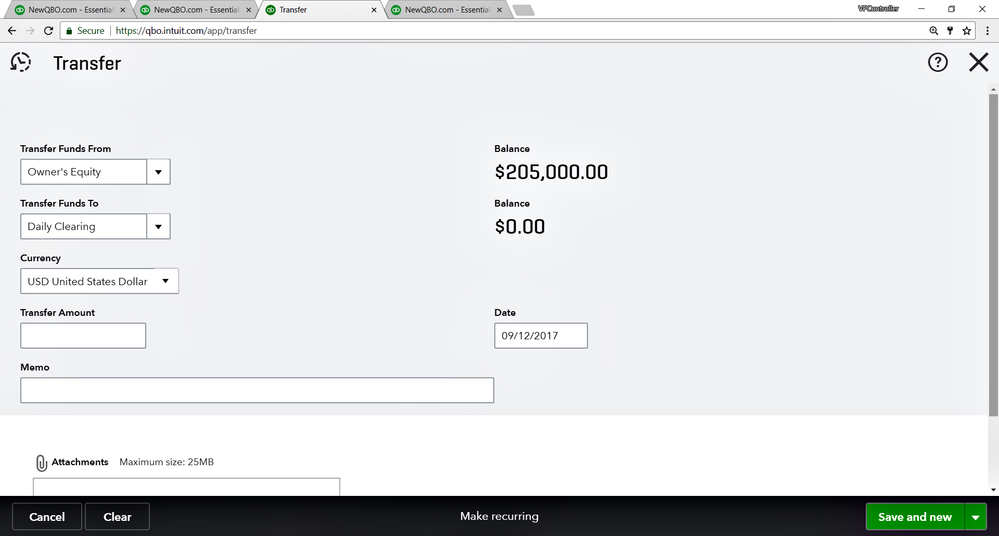Switch to the first NewQBO.com tab
999x536 pixels.
(x=70, y=10)
